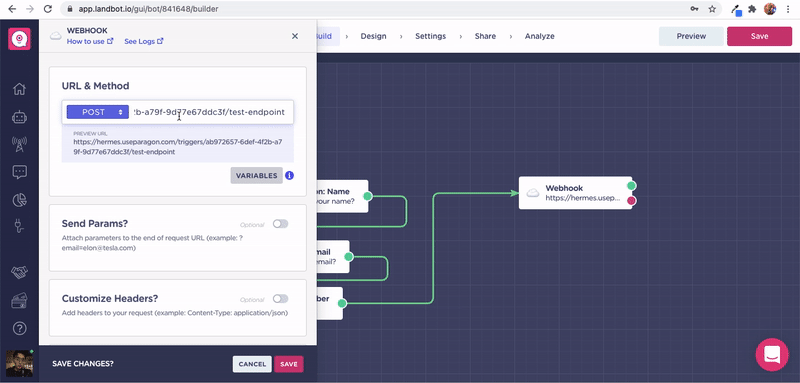Screen dimensions: 800x383
Task: Save the webhook changes in the panel
Action: coord(289,364)
